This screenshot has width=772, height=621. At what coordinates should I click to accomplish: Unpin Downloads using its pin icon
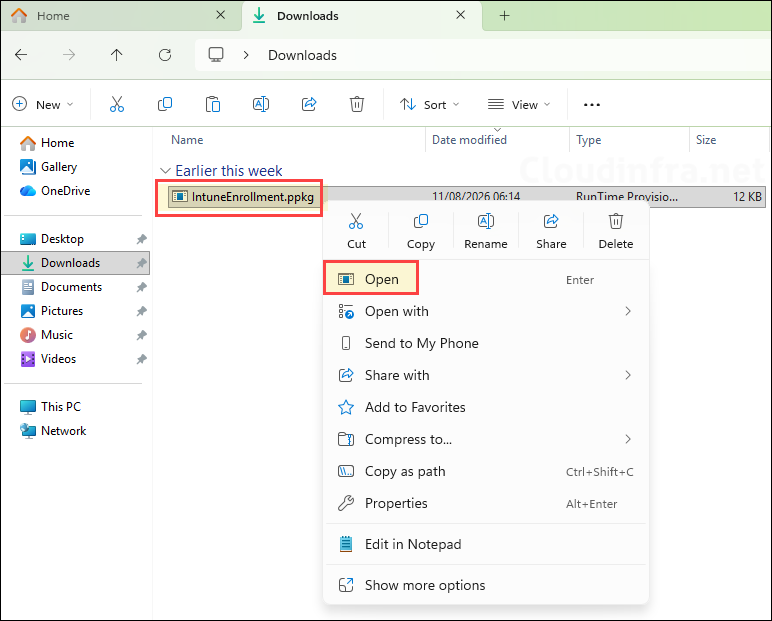142,263
